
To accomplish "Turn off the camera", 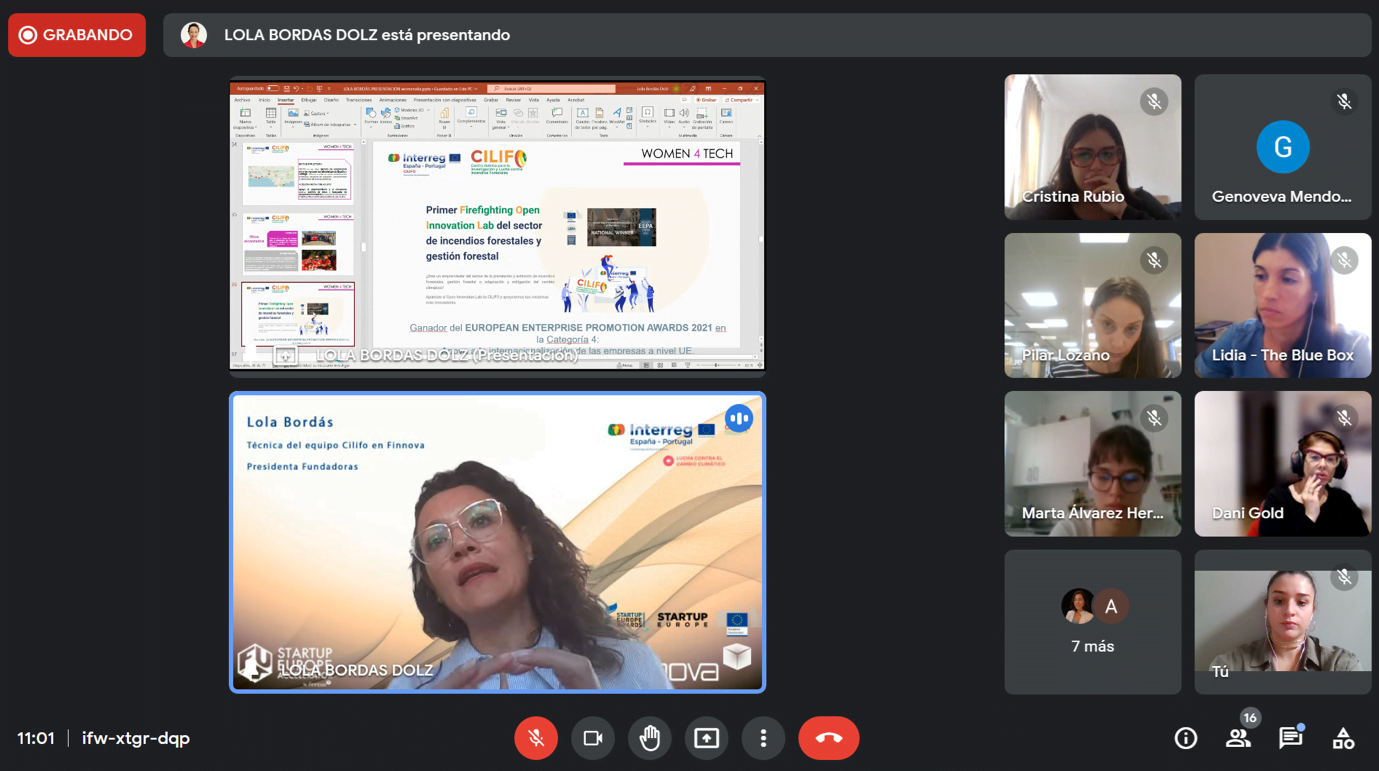I will 593,738.
